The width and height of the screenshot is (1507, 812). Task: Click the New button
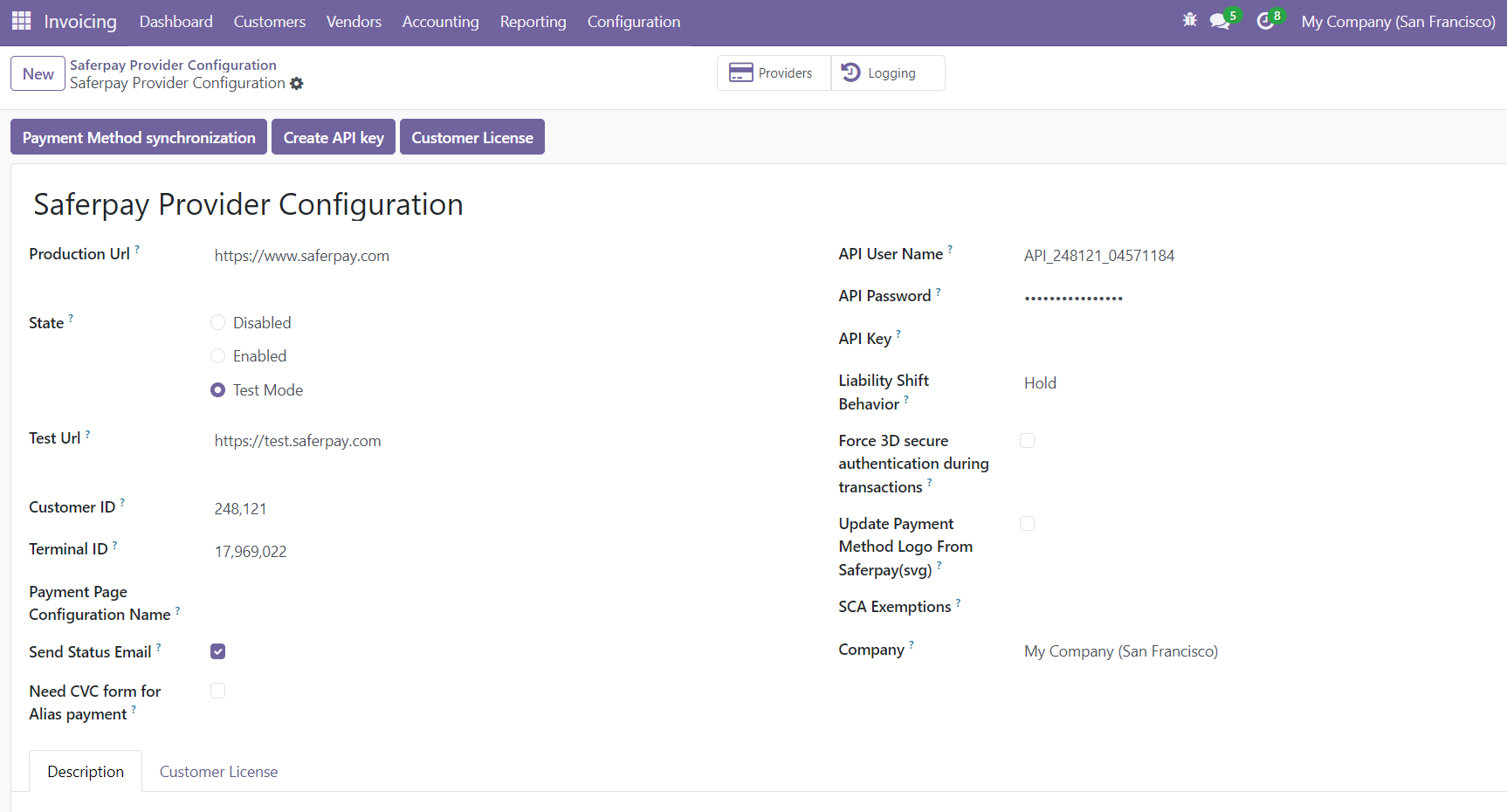(x=38, y=73)
